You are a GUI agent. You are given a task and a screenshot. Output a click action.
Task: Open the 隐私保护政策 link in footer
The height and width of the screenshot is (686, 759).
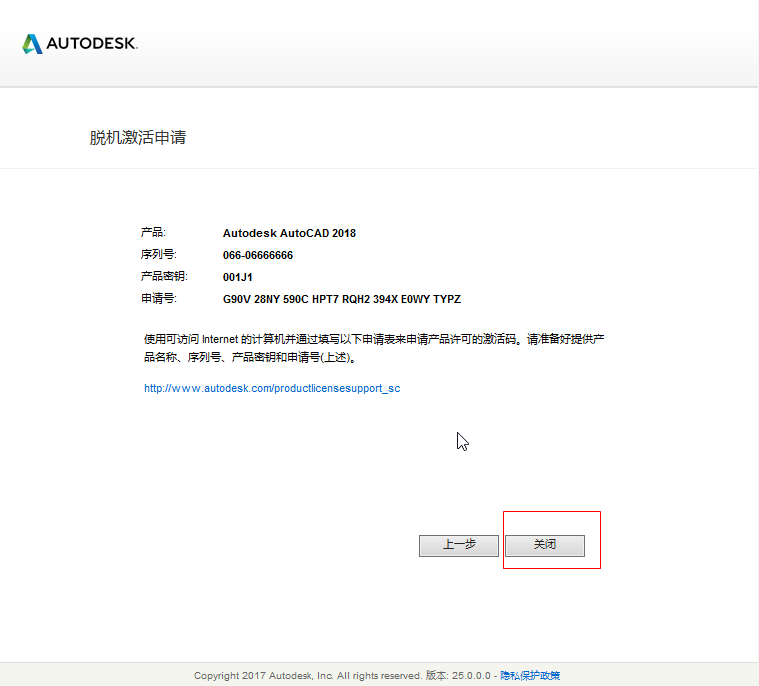coord(530,676)
